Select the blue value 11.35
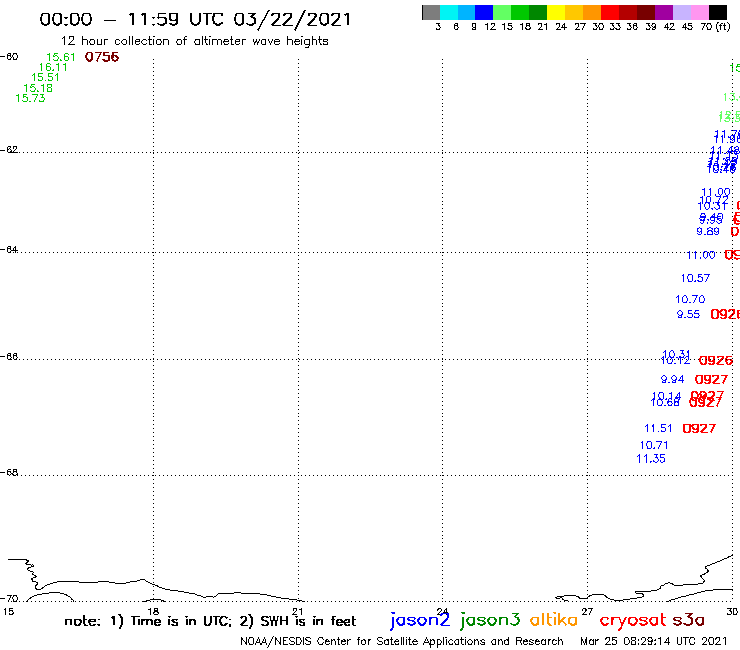 click(x=651, y=459)
